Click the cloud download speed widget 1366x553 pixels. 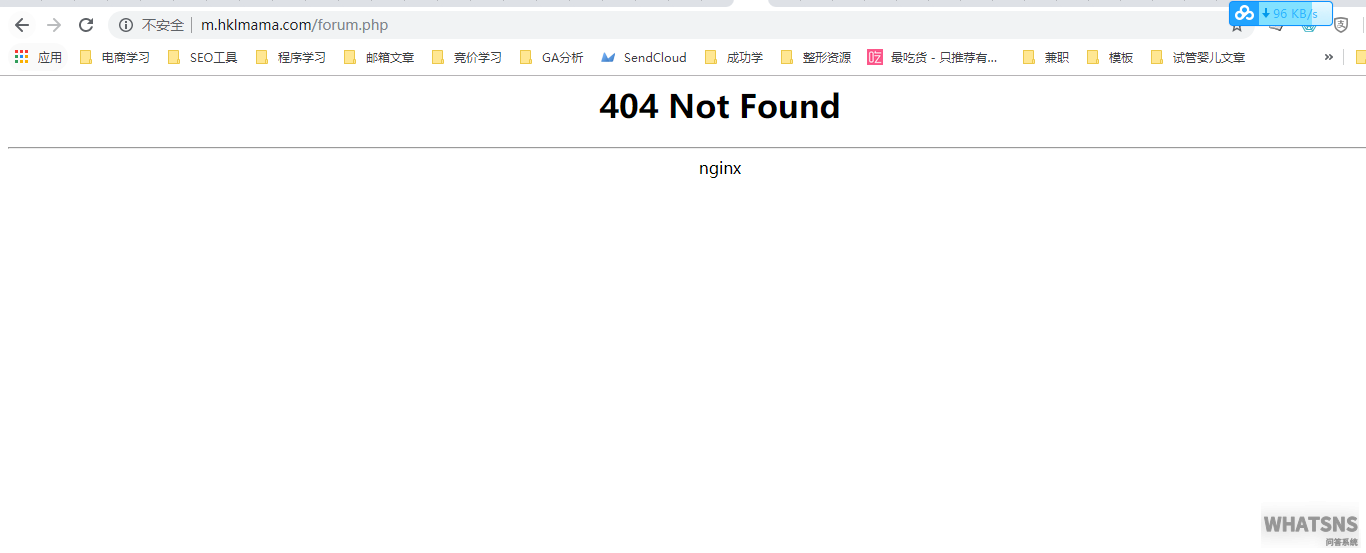click(x=1280, y=14)
